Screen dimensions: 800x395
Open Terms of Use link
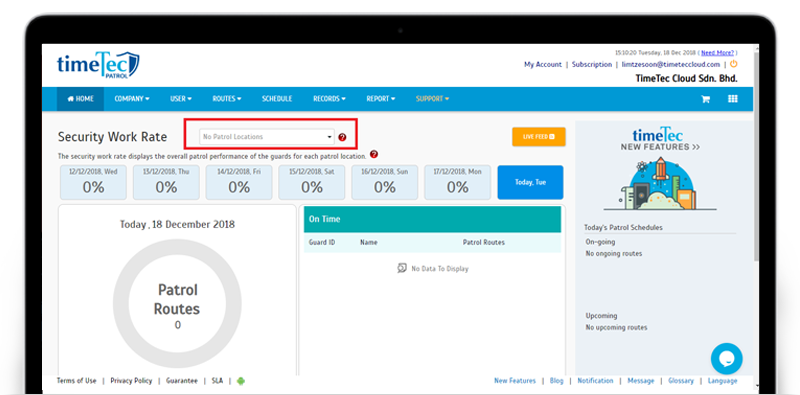click(x=77, y=381)
